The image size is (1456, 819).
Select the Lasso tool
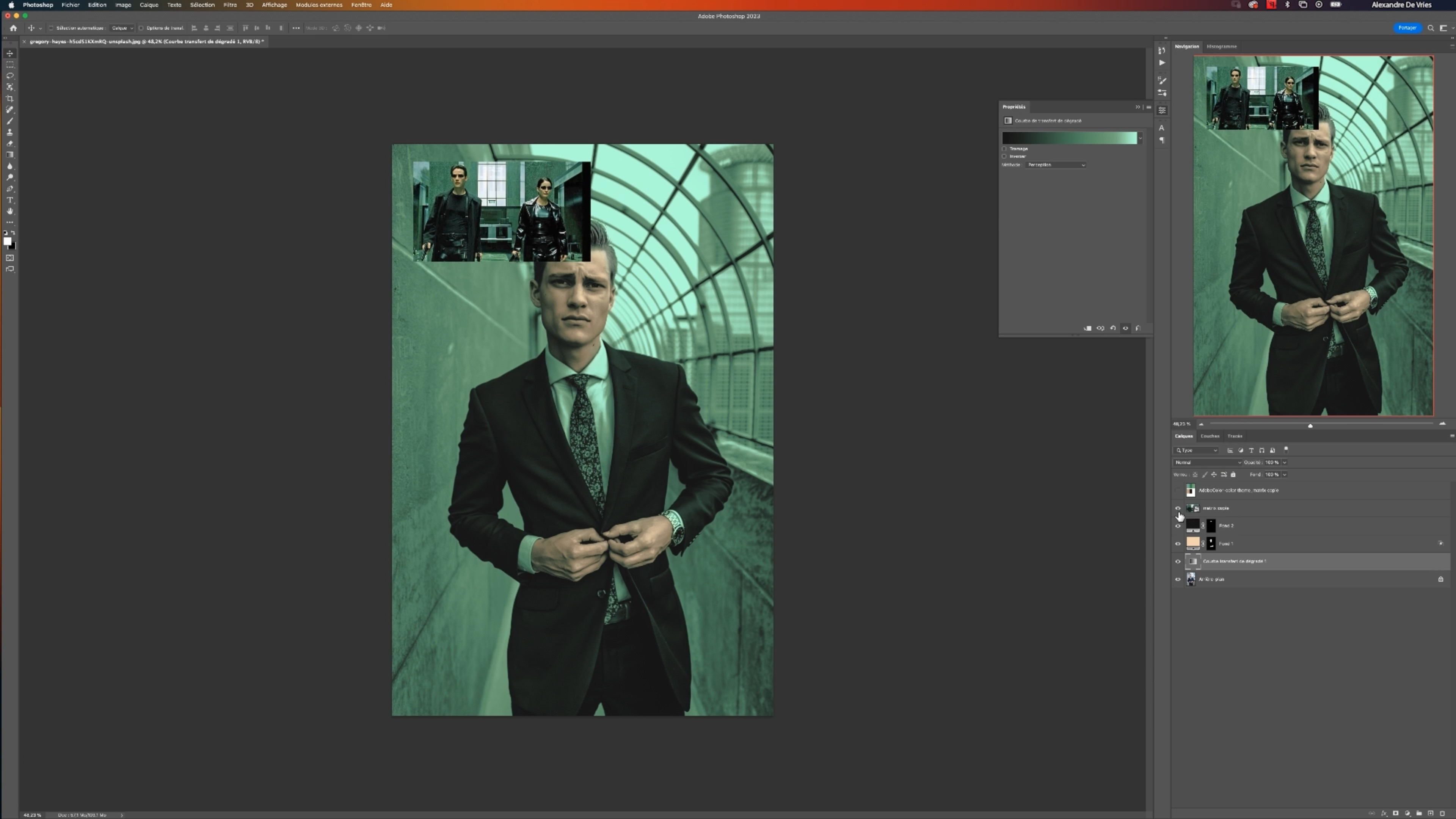coord(9,76)
